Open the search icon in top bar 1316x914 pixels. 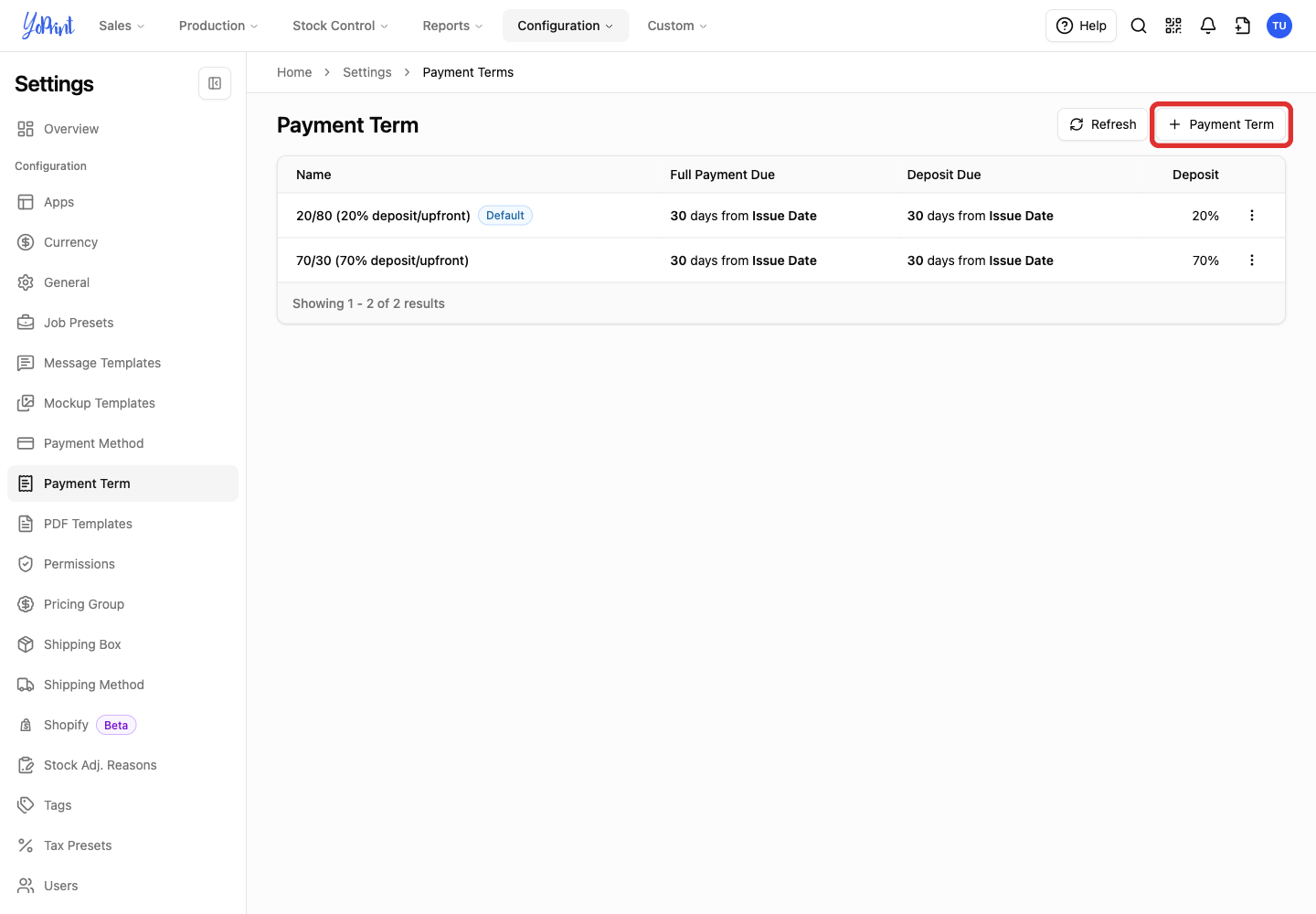[x=1139, y=26]
